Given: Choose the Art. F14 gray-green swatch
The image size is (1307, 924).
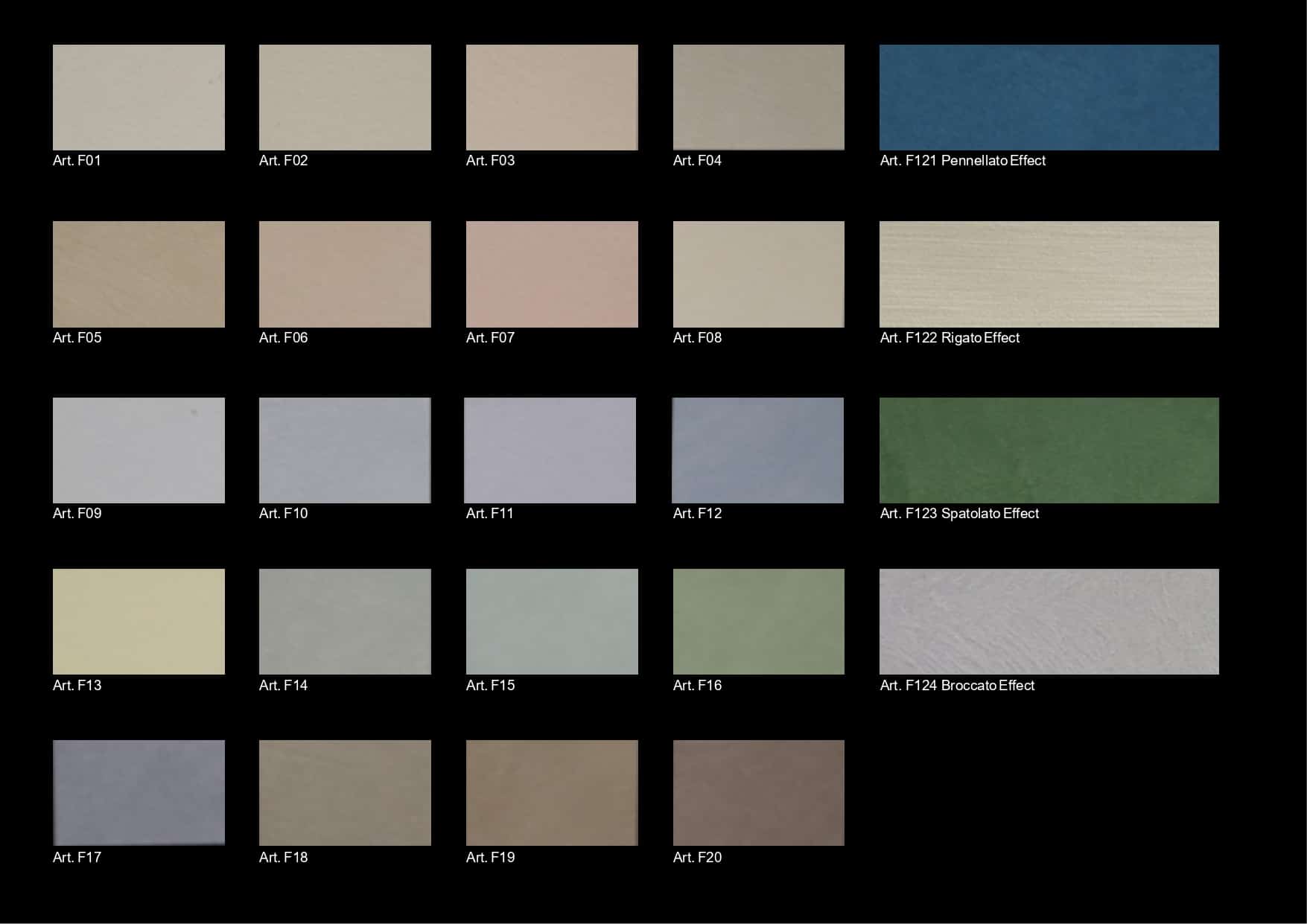Looking at the screenshot, I should (x=345, y=622).
